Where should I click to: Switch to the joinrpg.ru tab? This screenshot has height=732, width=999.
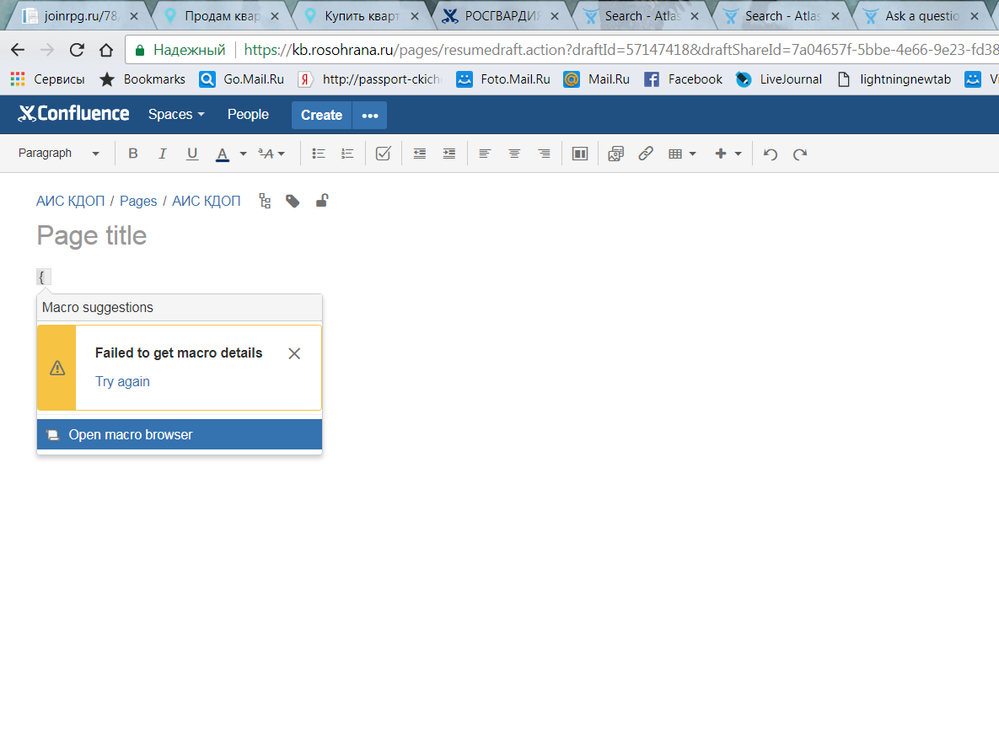[x=81, y=16]
